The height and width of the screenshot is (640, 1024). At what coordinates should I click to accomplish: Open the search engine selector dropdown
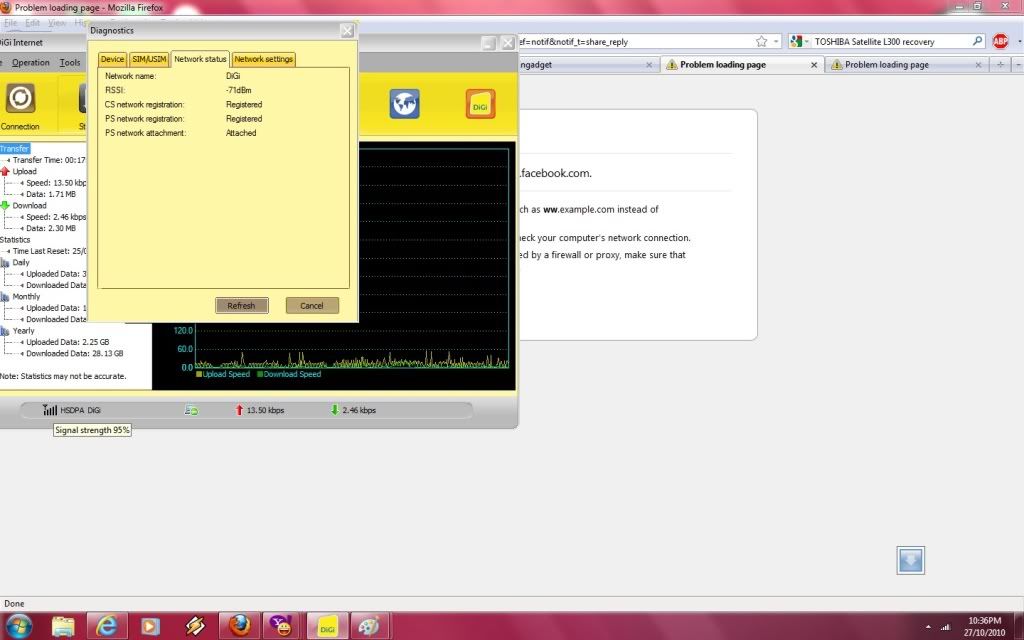[x=799, y=41]
